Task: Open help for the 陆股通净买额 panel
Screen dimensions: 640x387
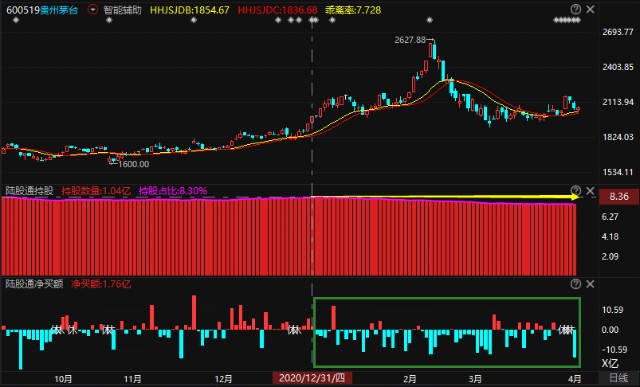Action: (576, 284)
